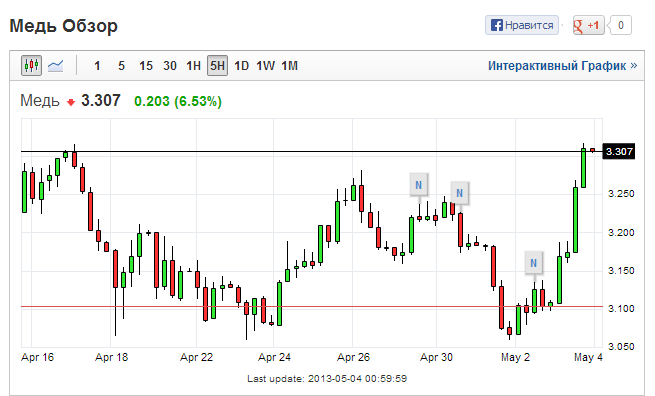This screenshot has height=396, width=655.
Task: Click the Last update timestamp text
Action: click(x=327, y=378)
